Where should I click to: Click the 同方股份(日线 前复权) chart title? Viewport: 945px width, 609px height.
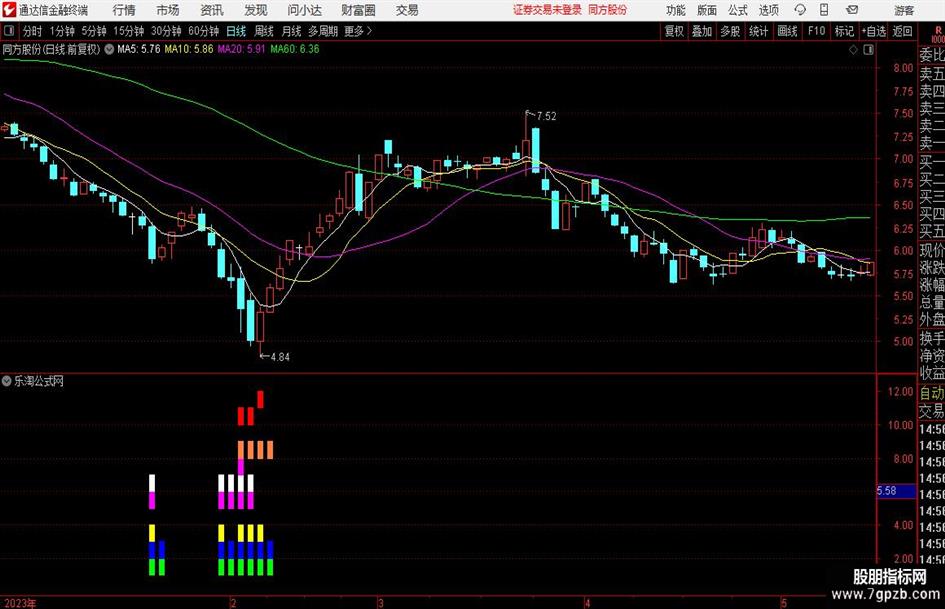(51, 49)
